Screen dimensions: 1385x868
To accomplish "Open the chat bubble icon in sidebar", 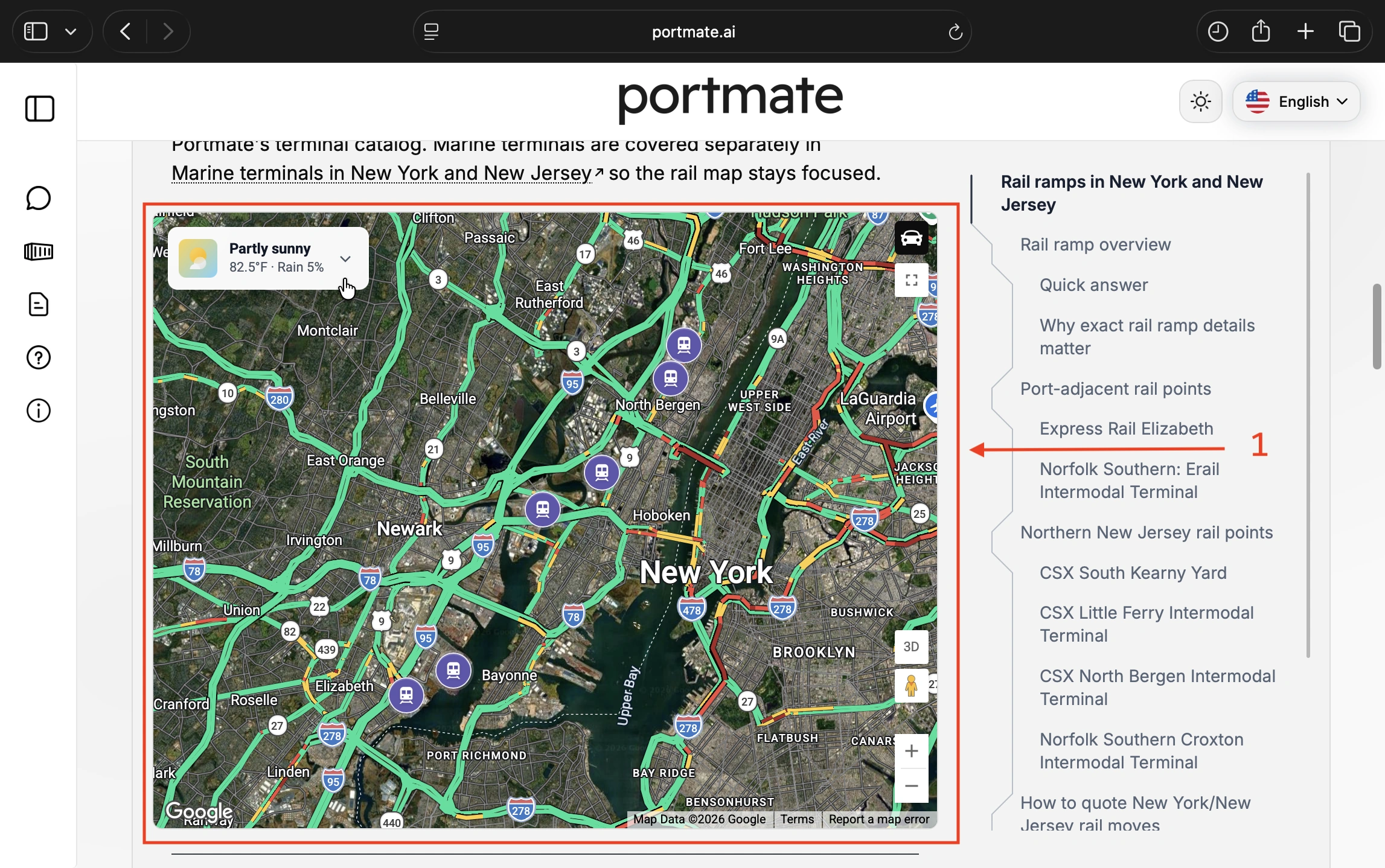I will pos(39,199).
